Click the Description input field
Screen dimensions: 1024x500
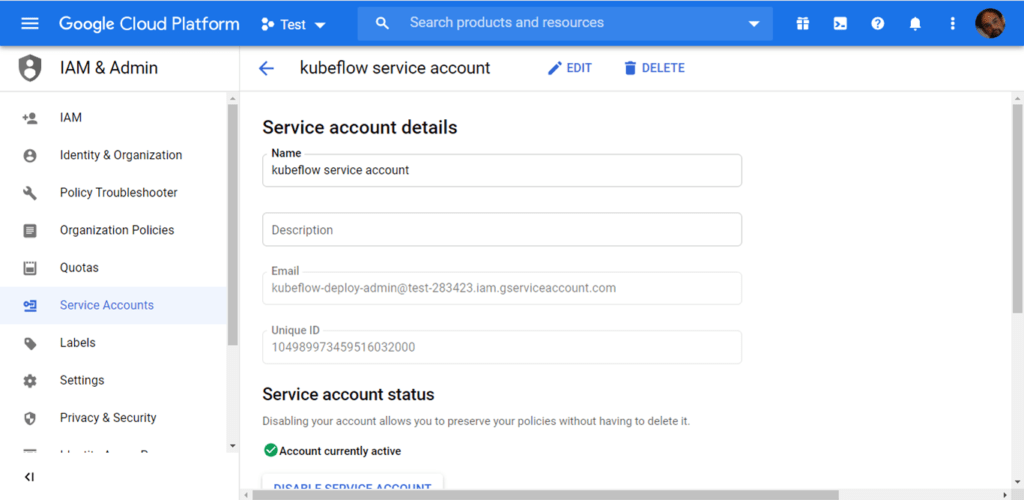[x=502, y=230]
